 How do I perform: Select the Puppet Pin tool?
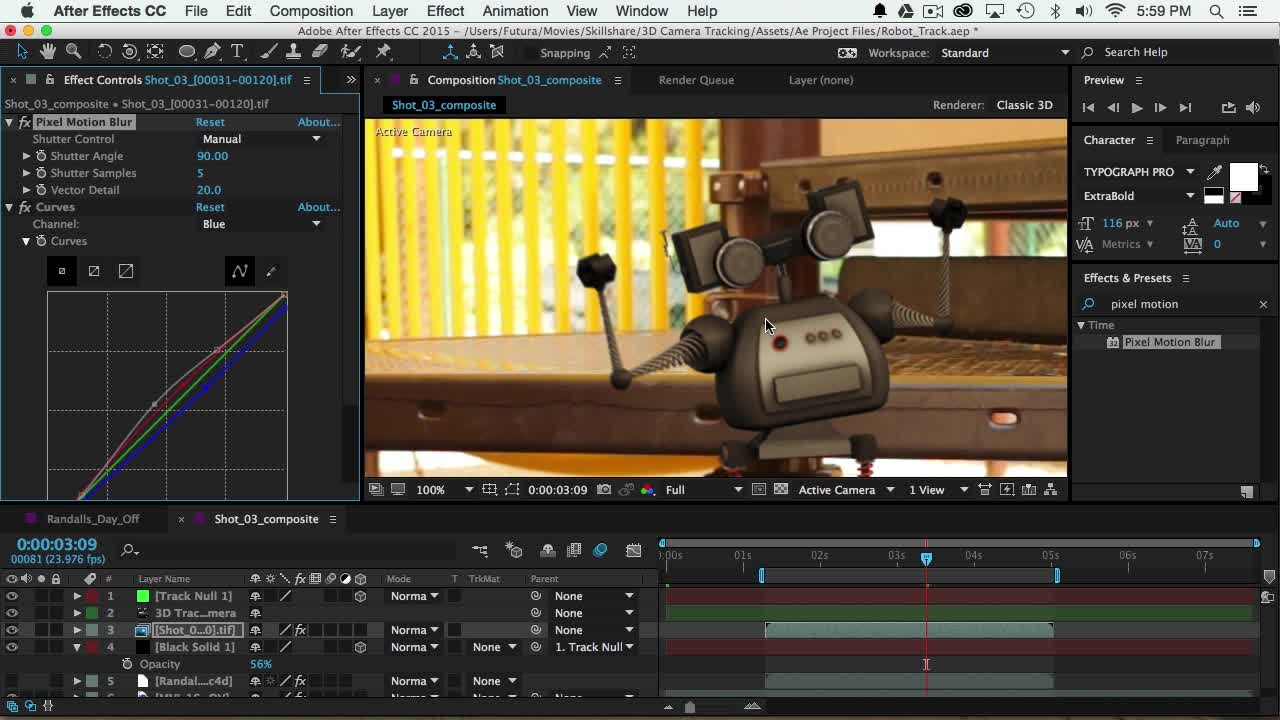(x=383, y=51)
